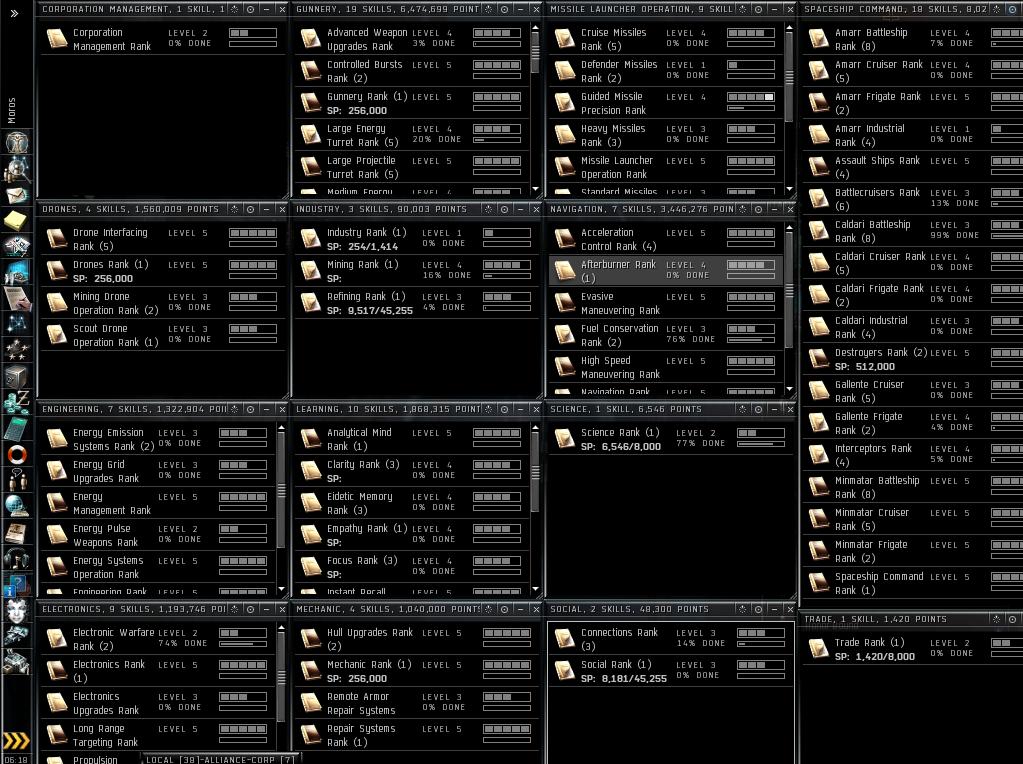The height and width of the screenshot is (764, 1023).
Task: Minimize the Social skills window
Action: (774, 609)
